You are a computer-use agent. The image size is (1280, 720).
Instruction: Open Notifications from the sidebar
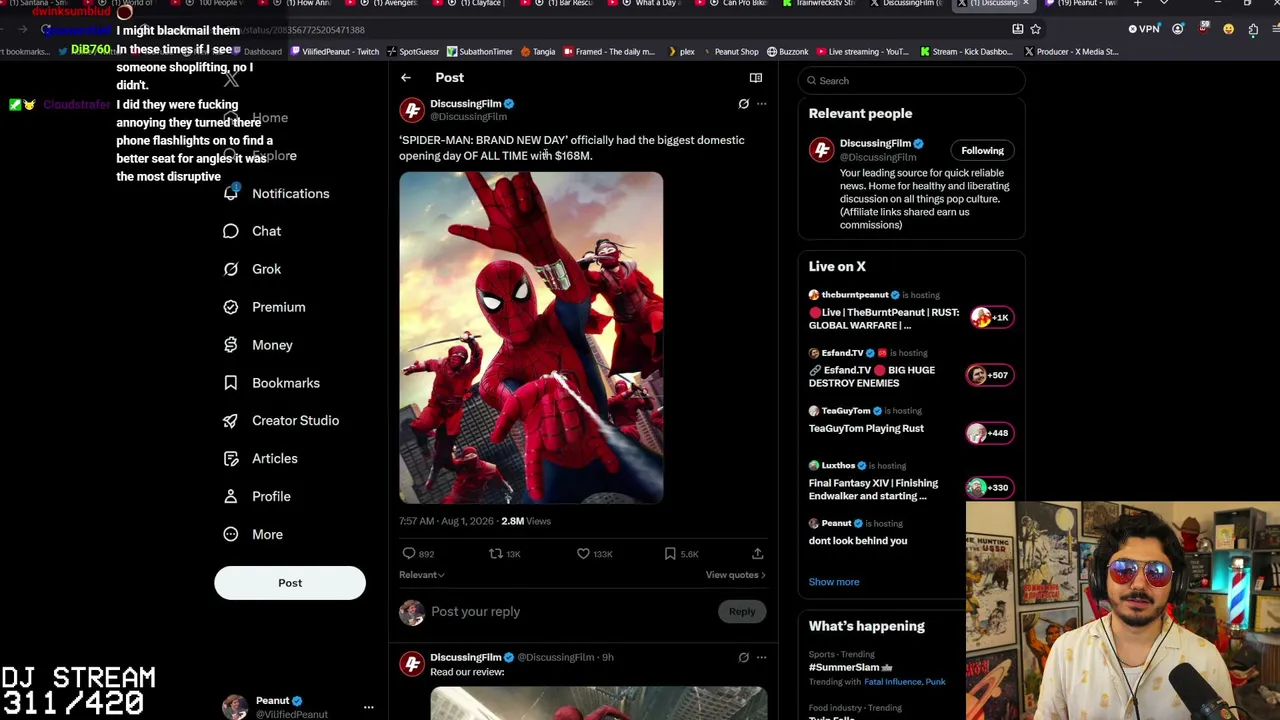276,194
